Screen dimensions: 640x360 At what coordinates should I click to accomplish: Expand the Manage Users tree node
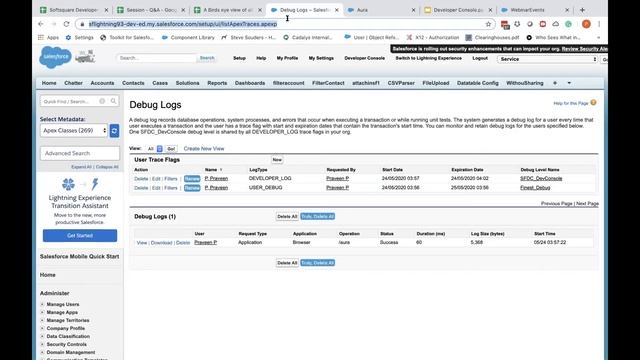tap(42, 304)
